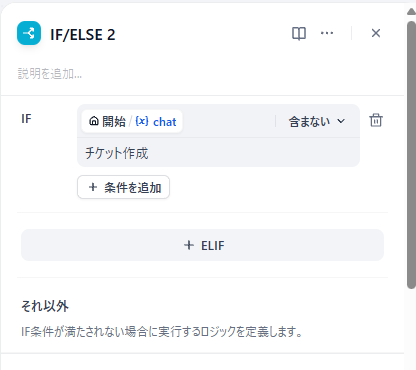Click the IF/ELSE 2 title to rename
416x370 pixels.
click(x=83, y=35)
